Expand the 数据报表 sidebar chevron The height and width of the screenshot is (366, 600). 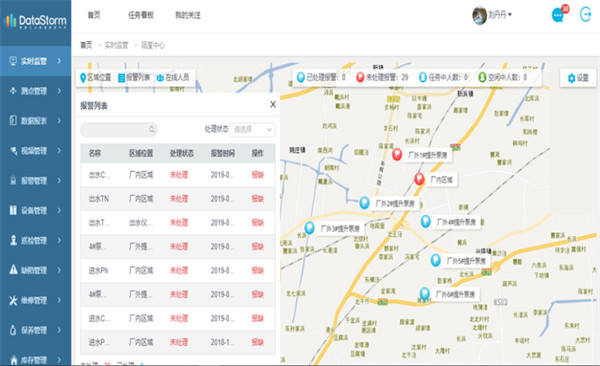tap(59, 121)
